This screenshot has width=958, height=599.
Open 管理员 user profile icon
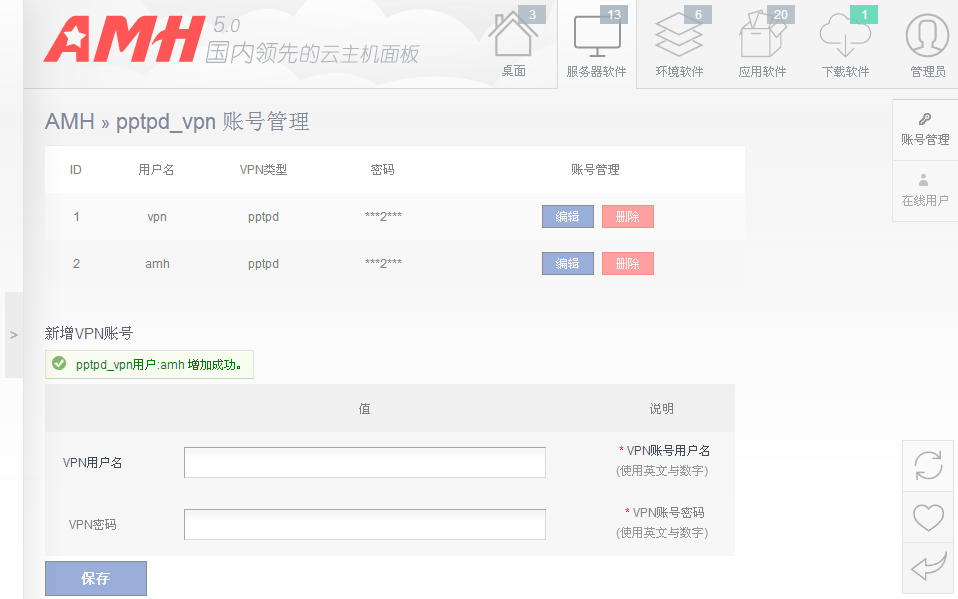click(x=927, y=42)
